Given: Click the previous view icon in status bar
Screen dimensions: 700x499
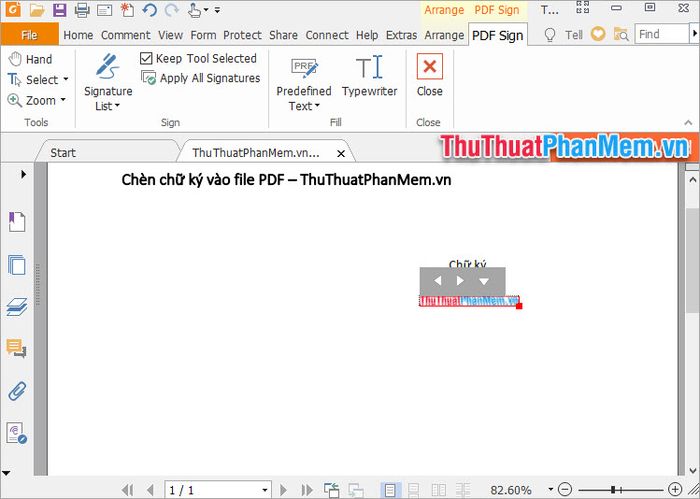Looking at the screenshot, I should (x=331, y=490).
